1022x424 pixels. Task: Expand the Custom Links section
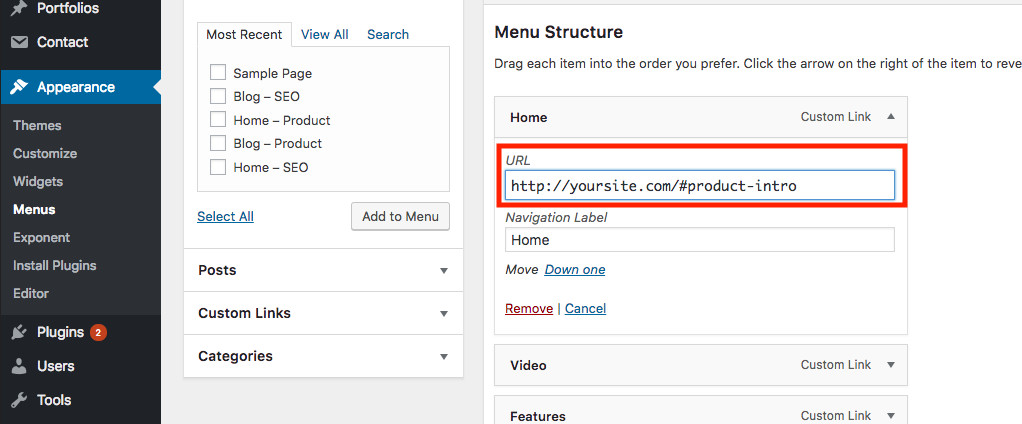[x=443, y=314]
